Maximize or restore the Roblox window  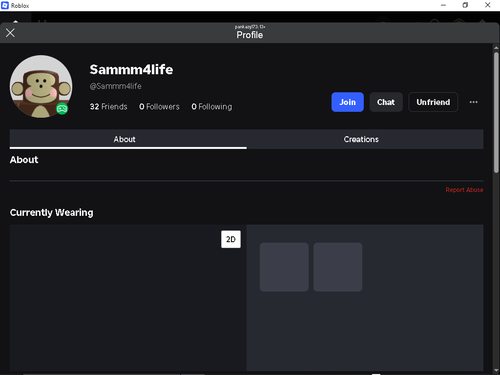[x=465, y=5]
